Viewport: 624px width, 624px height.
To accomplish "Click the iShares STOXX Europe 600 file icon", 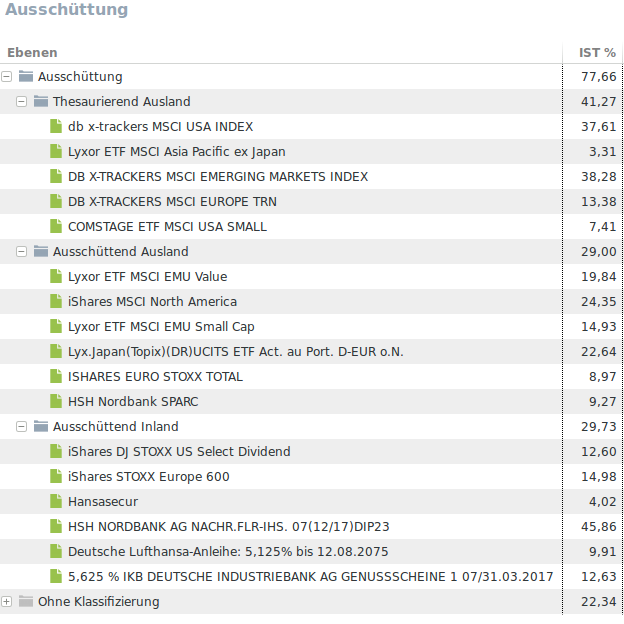I will pyautogui.click(x=56, y=476).
